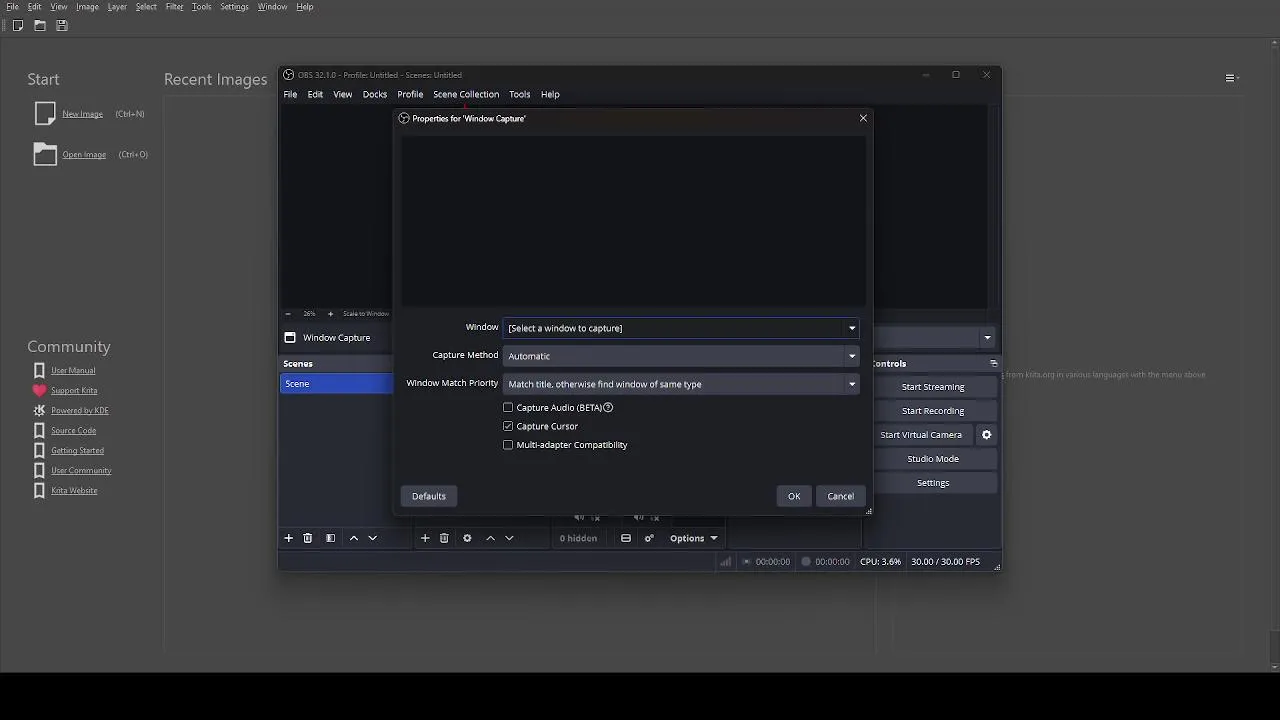Zoom in the OBS preview with plus icon
The image size is (1280, 720).
click(330, 314)
